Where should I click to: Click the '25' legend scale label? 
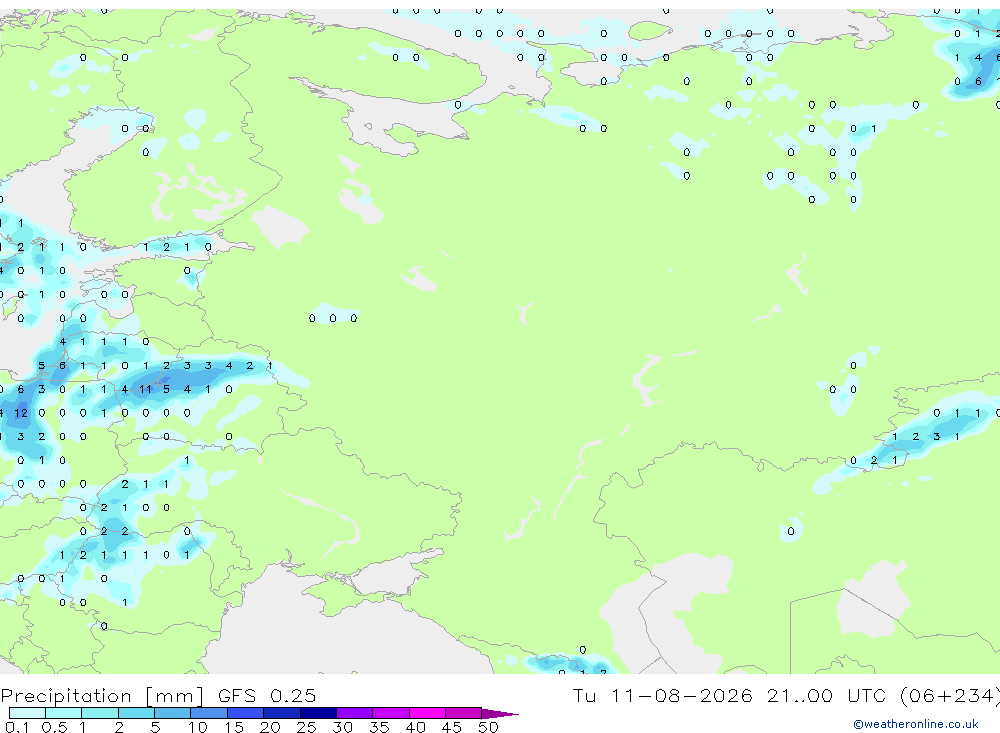307,727
